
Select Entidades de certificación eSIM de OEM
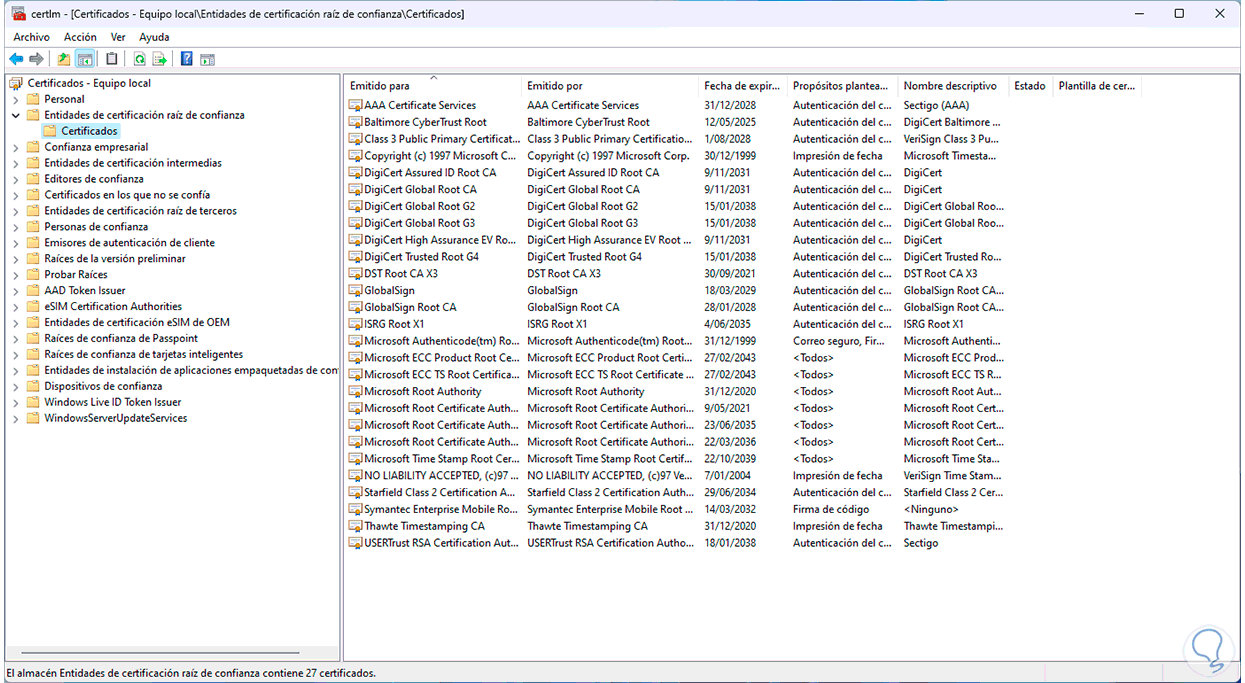click(136, 322)
